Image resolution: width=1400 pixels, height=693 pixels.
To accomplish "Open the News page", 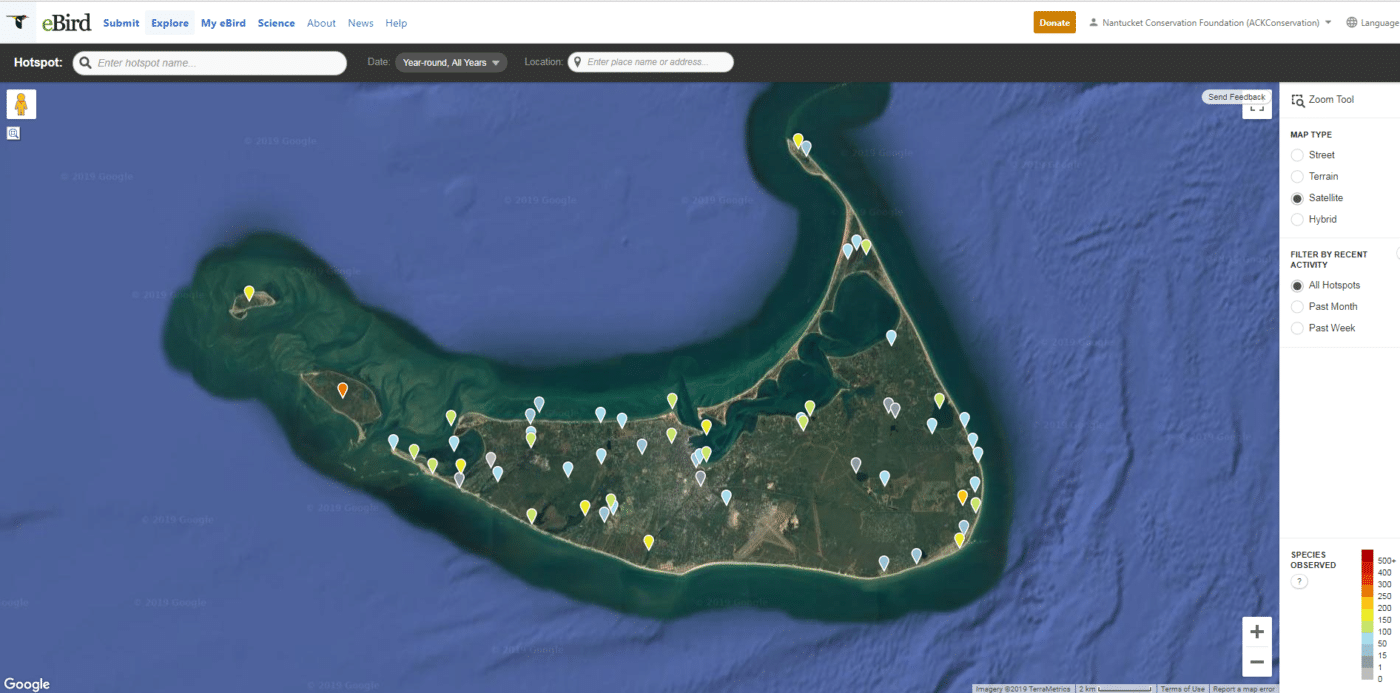I will point(361,23).
